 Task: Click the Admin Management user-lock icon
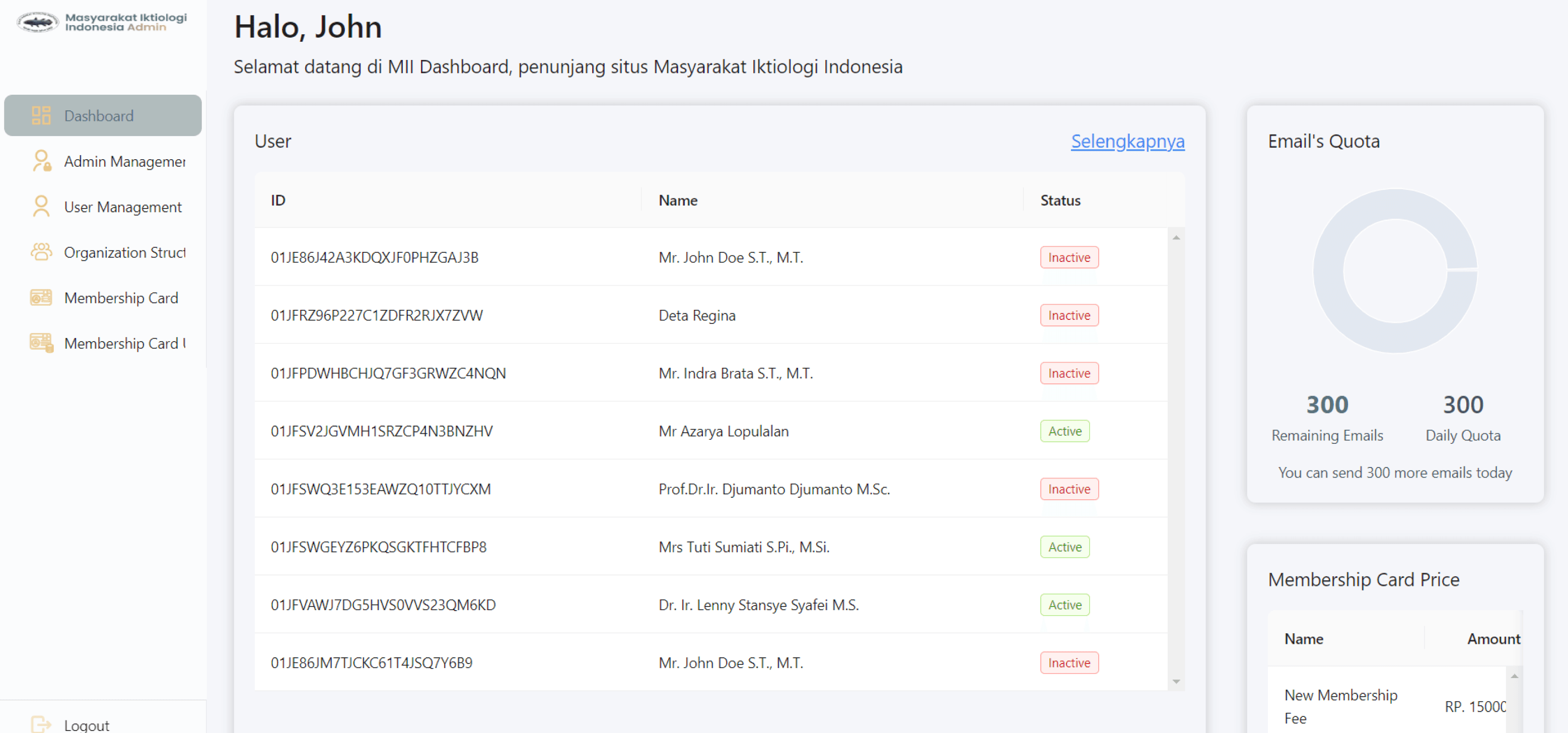41,161
